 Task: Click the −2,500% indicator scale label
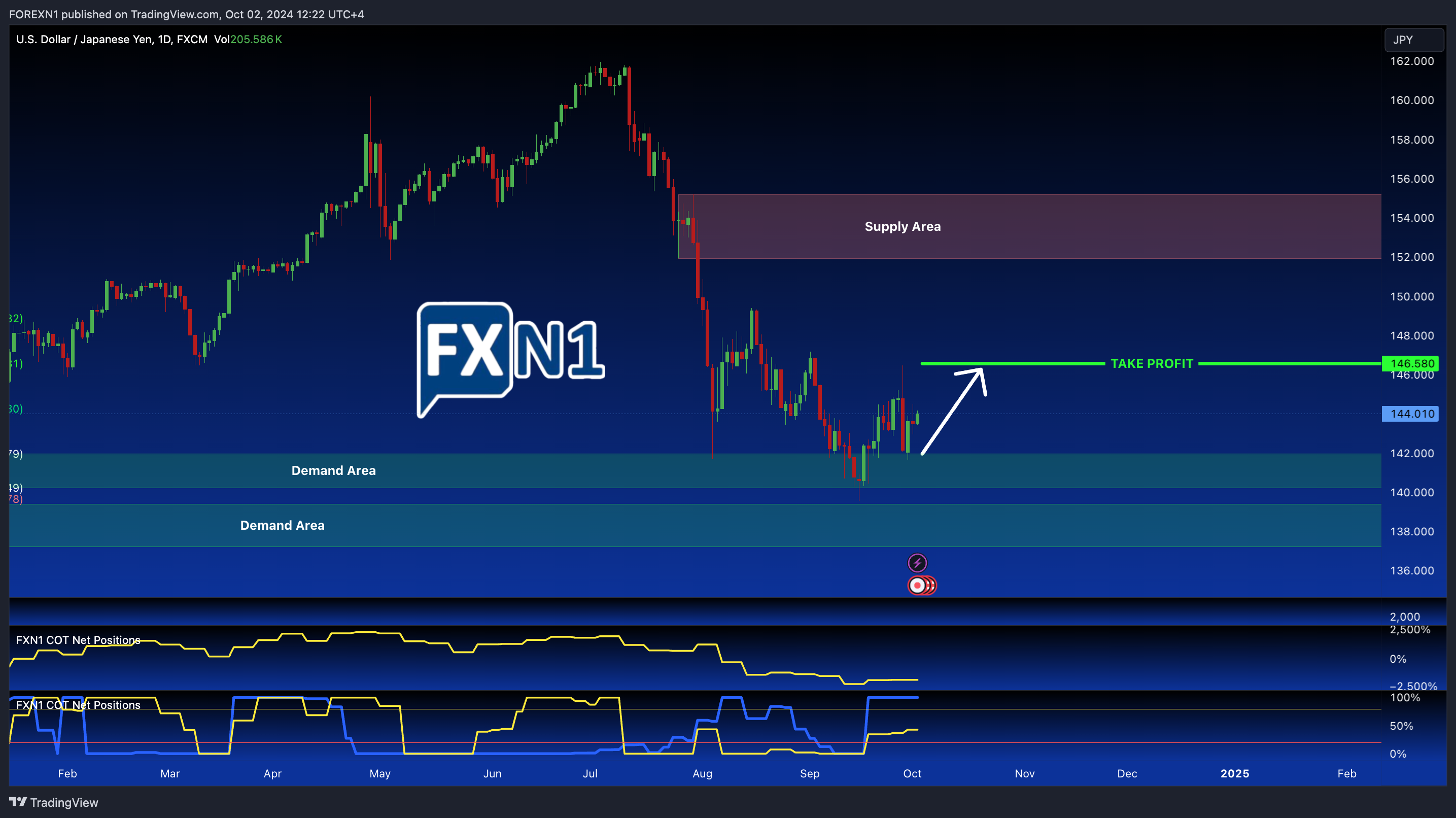(1413, 686)
